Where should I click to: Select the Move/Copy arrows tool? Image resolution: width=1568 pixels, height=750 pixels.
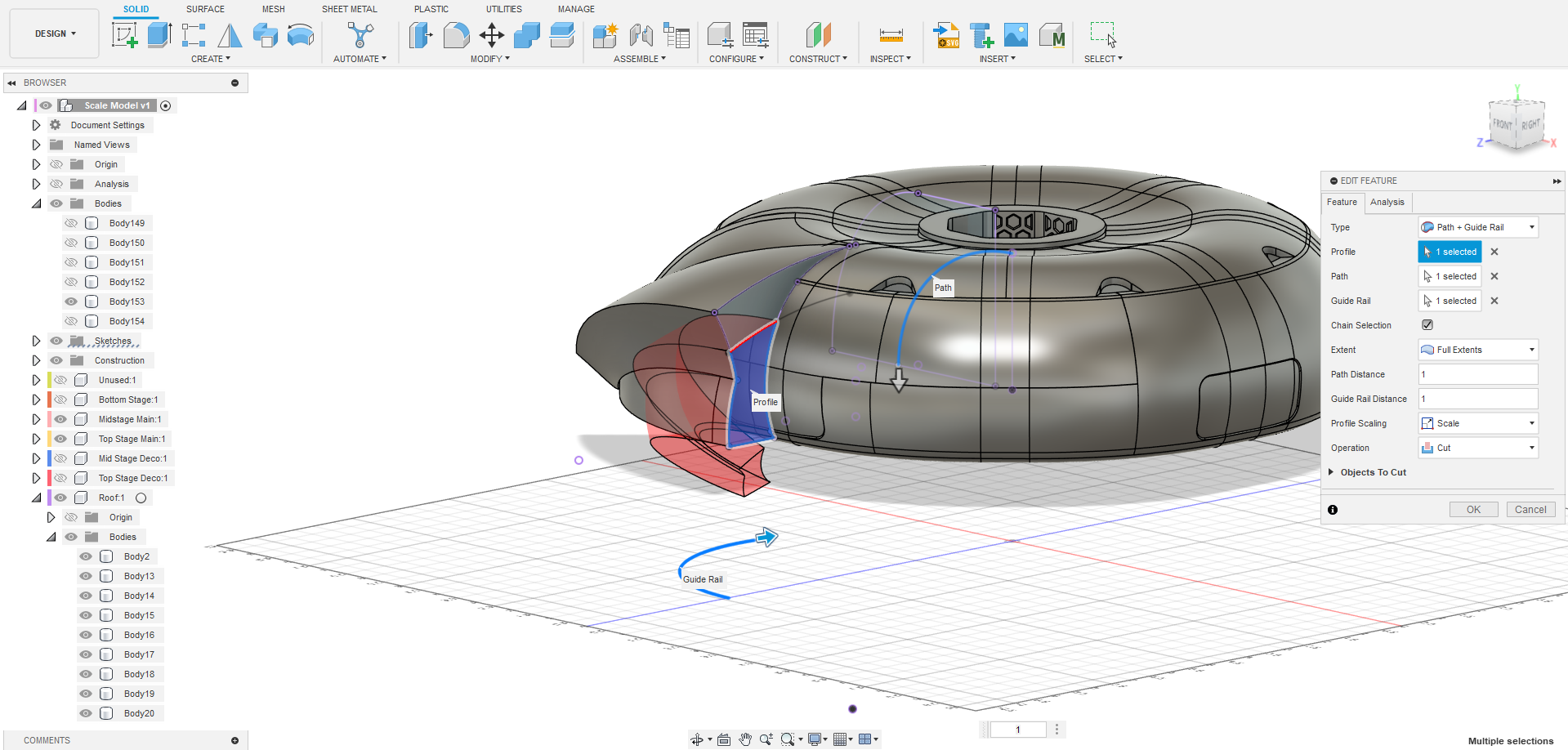tap(492, 35)
